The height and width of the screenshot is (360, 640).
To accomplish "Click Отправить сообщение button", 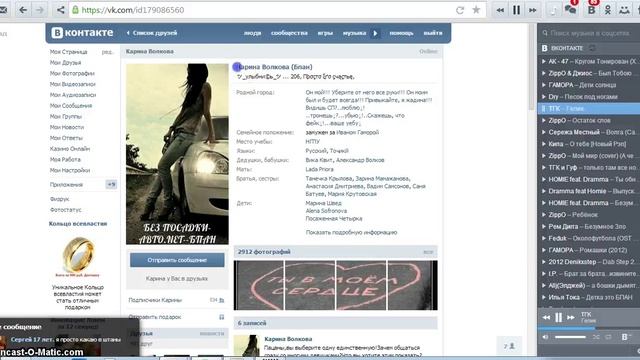I will [x=177, y=260].
